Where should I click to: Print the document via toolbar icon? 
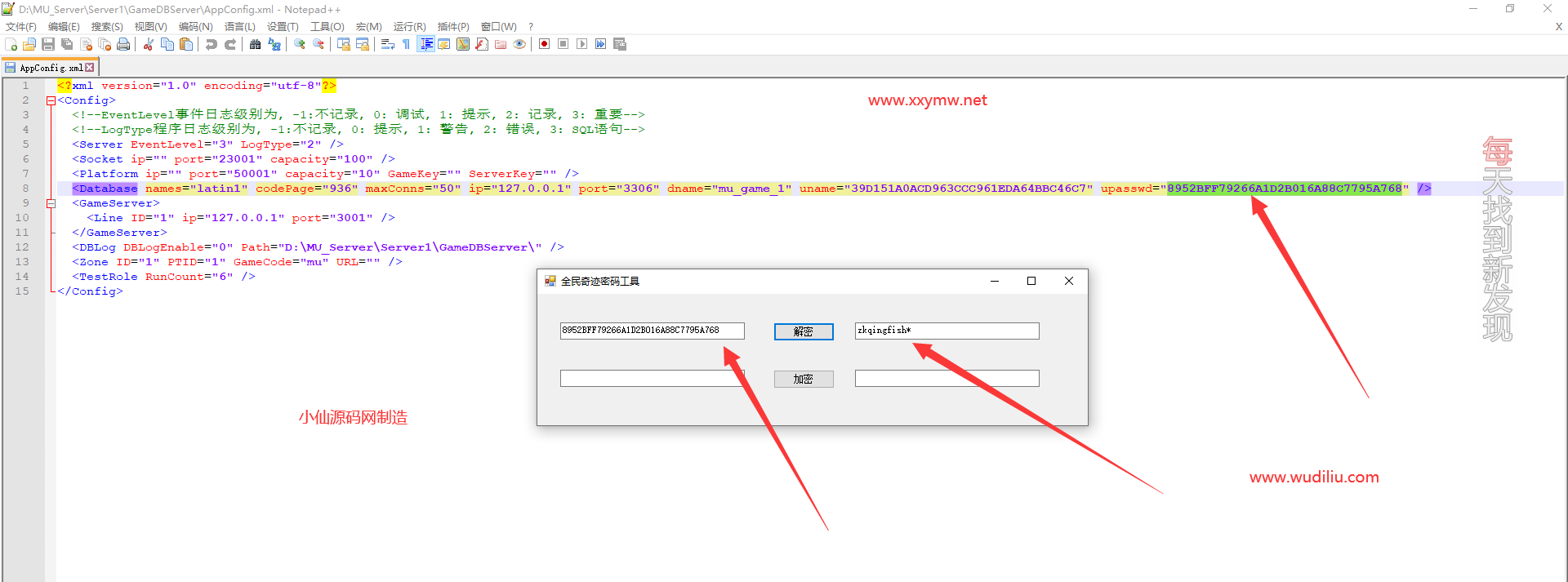123,44
